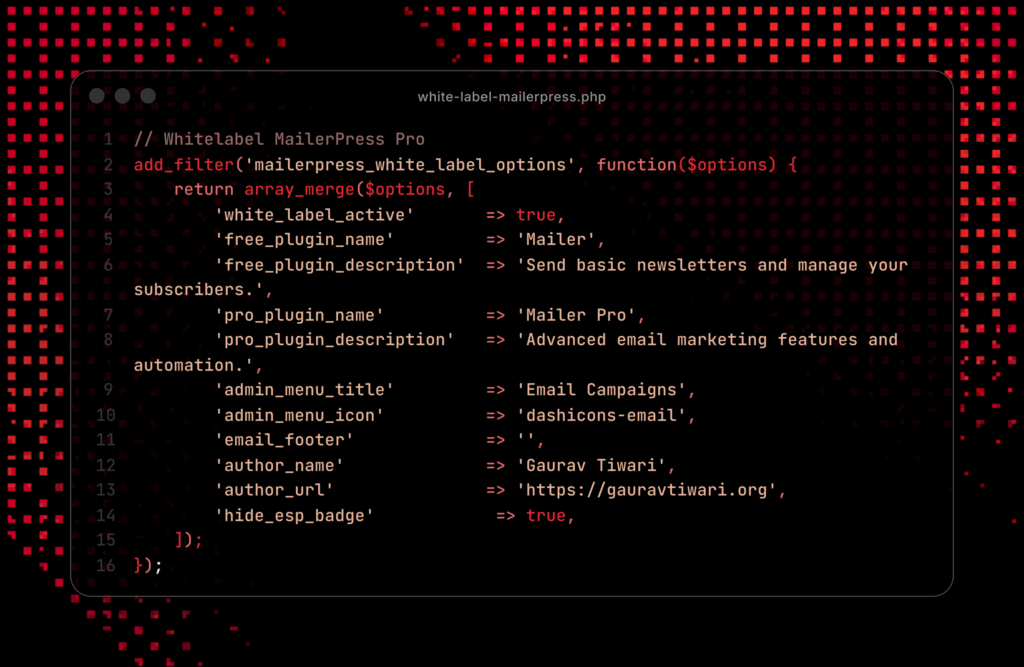Image resolution: width=1024 pixels, height=667 pixels.
Task: Click line number 7 in the gutter
Action: (108, 315)
